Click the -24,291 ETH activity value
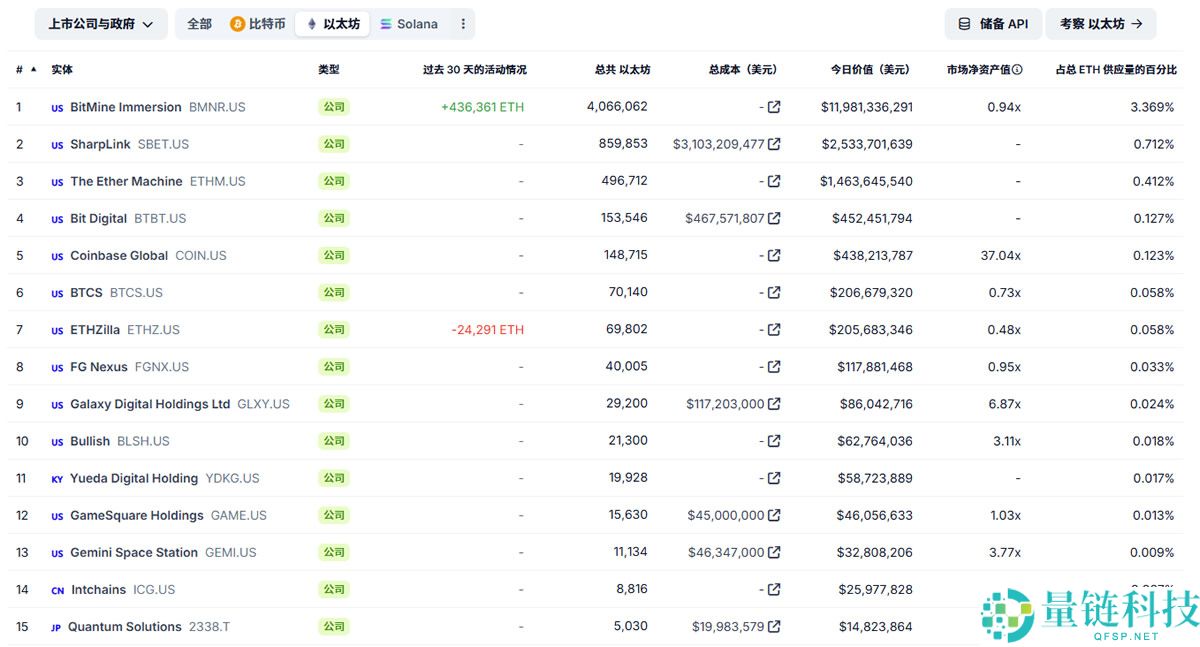Image resolution: width=1200 pixels, height=647 pixels. point(487,329)
